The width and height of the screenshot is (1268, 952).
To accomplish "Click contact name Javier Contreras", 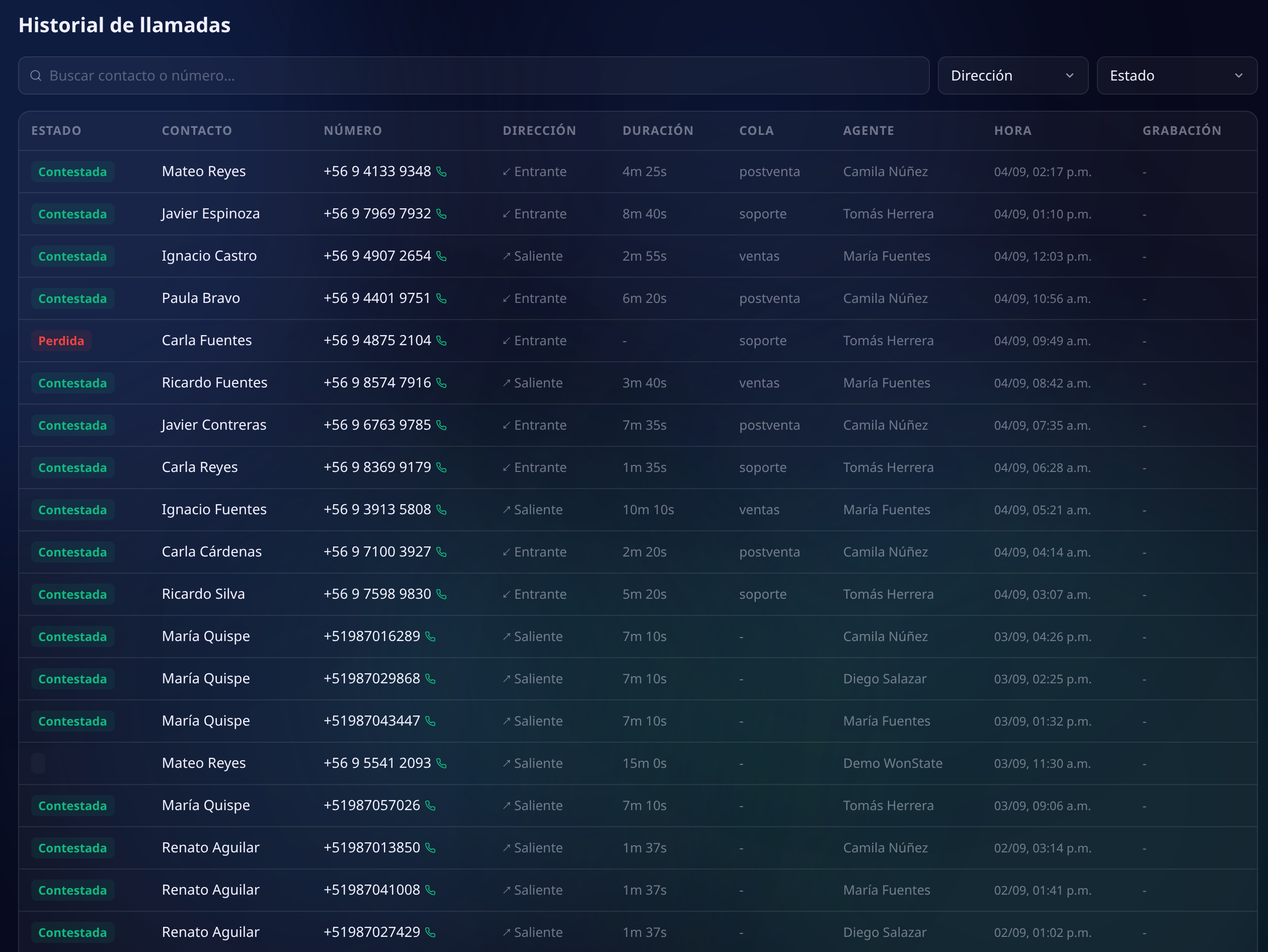I will 214,425.
